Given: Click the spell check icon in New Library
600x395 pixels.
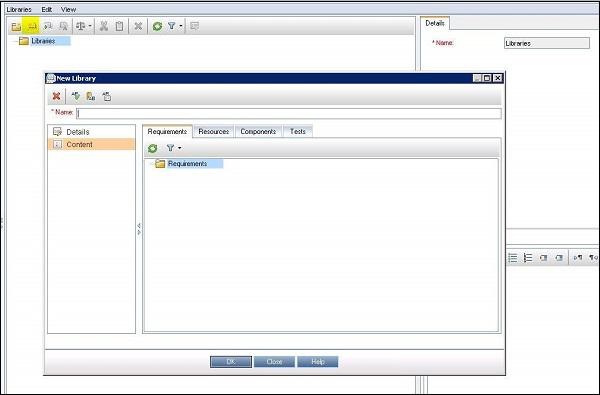Looking at the screenshot, I should click(x=76, y=96).
